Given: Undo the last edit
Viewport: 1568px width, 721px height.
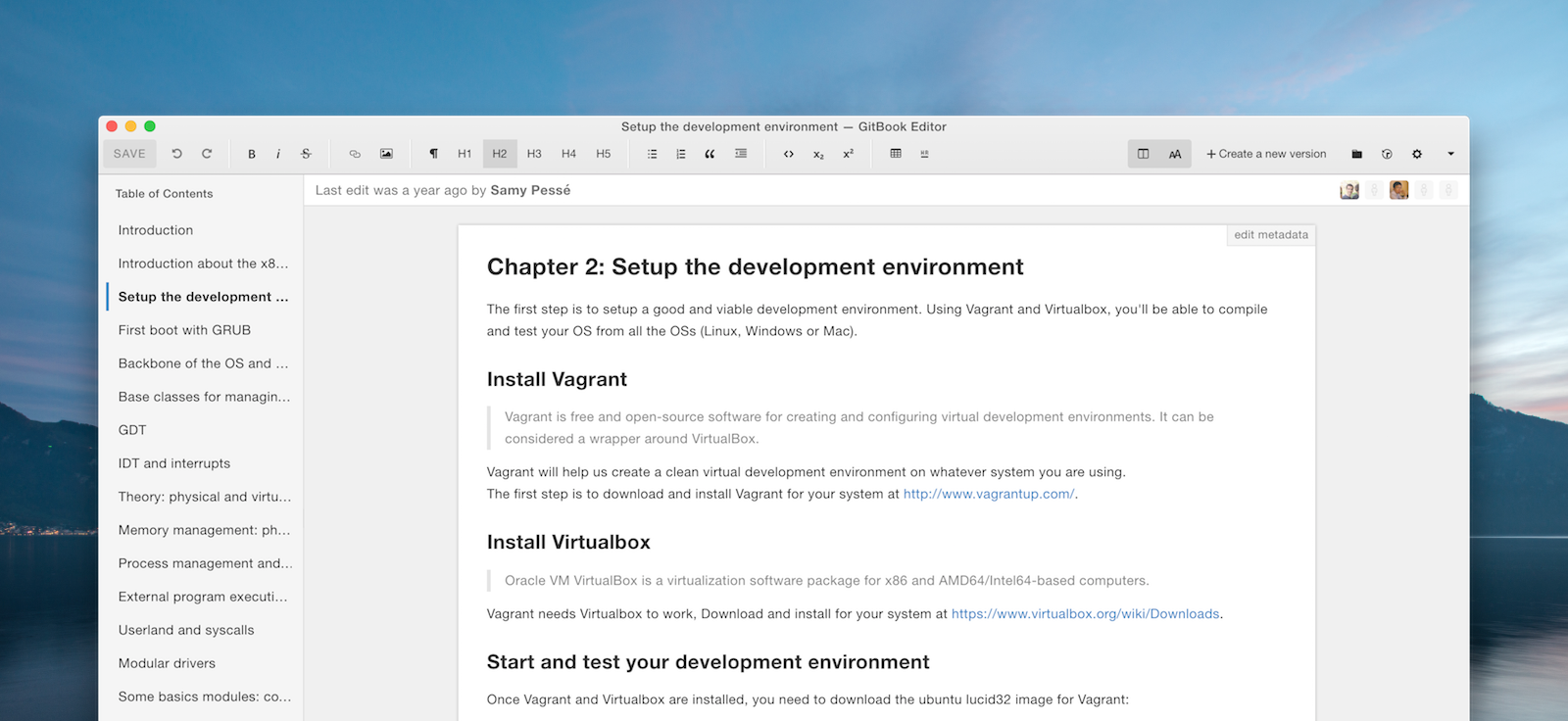Looking at the screenshot, I should coord(177,154).
